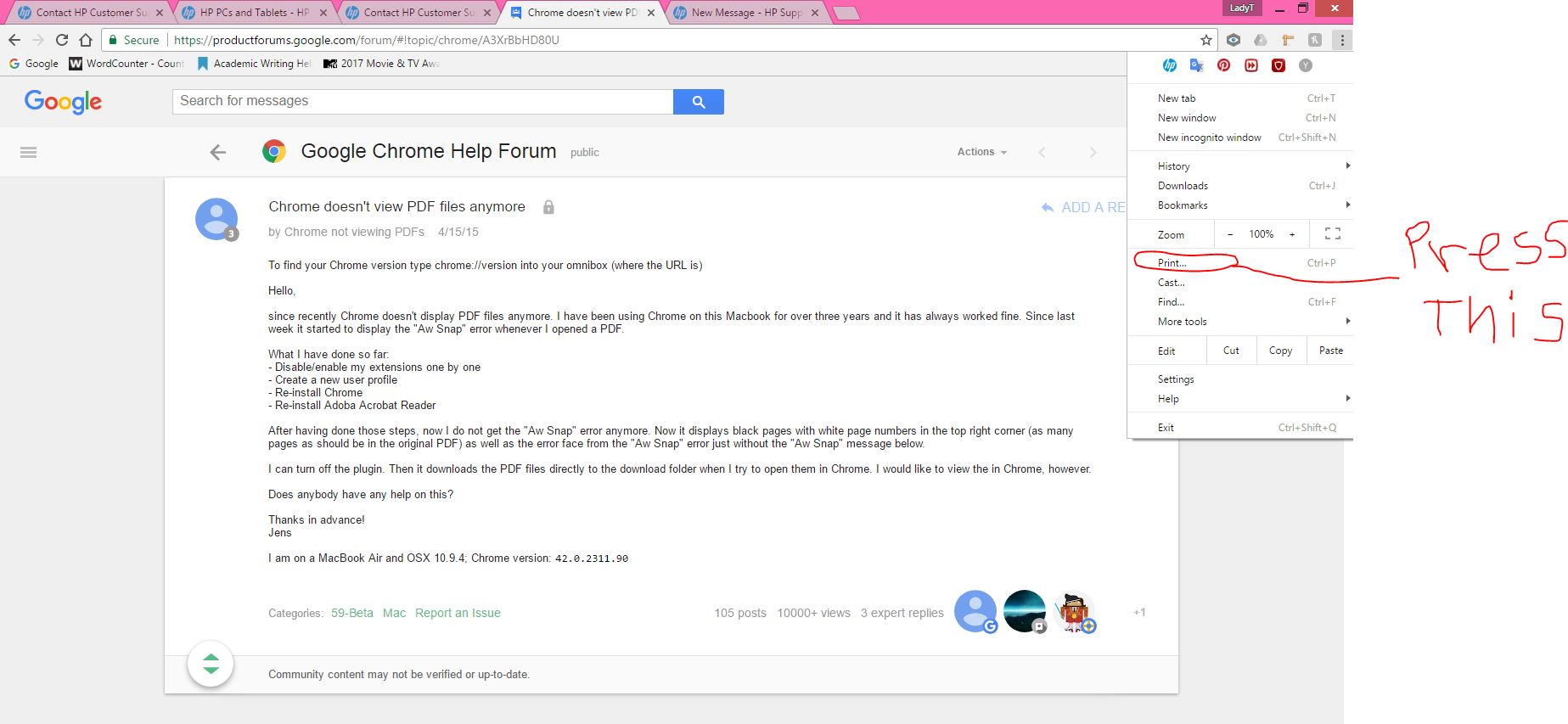Click the reply arrow icon next to ADD A RE
Viewport: 1568px width, 724px height.
point(1048,207)
